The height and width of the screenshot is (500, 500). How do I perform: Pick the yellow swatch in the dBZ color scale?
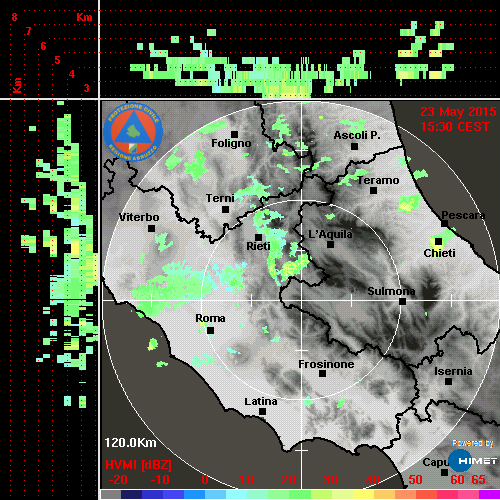coord(364,494)
